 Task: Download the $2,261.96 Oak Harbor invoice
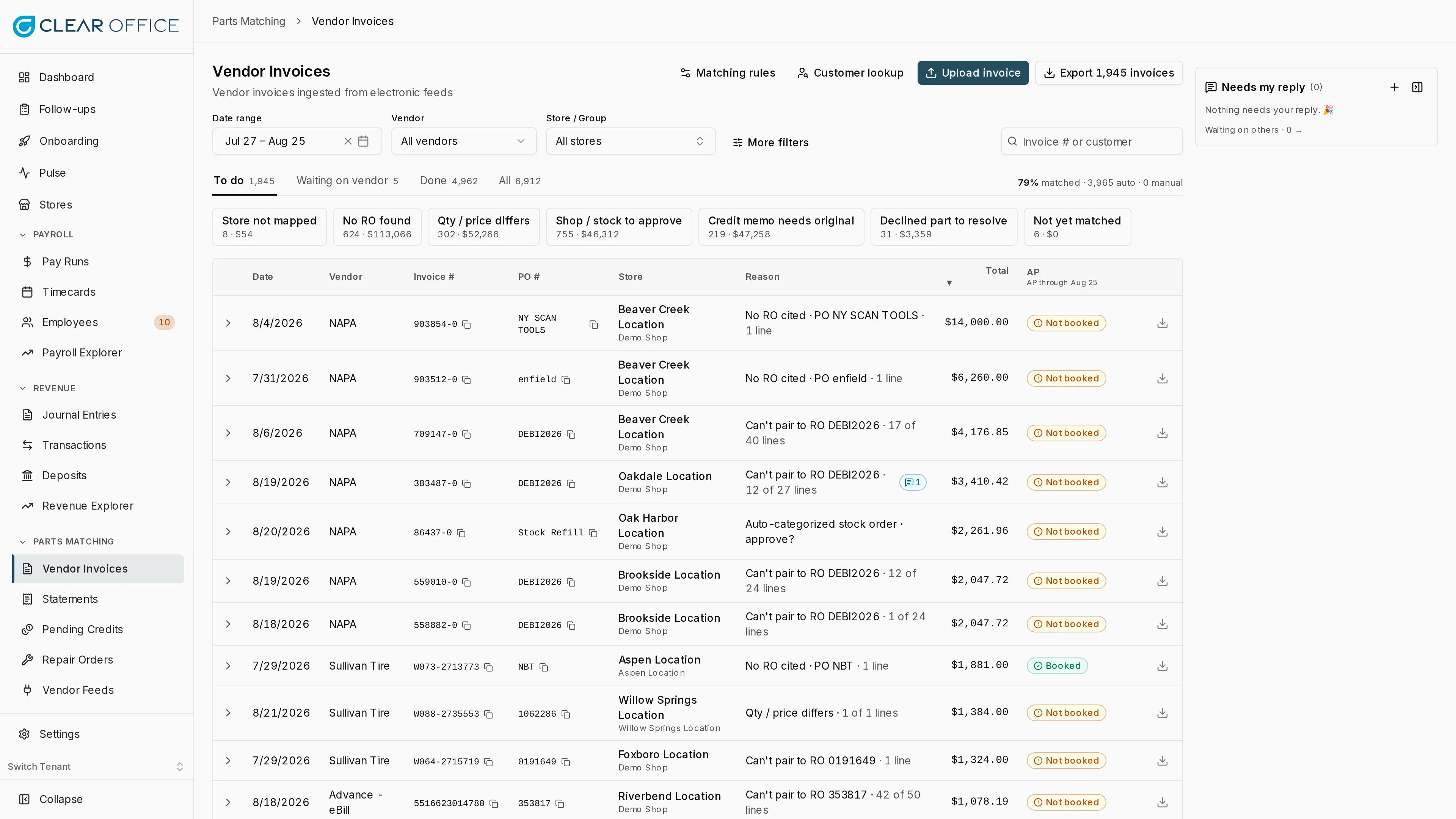(1162, 532)
